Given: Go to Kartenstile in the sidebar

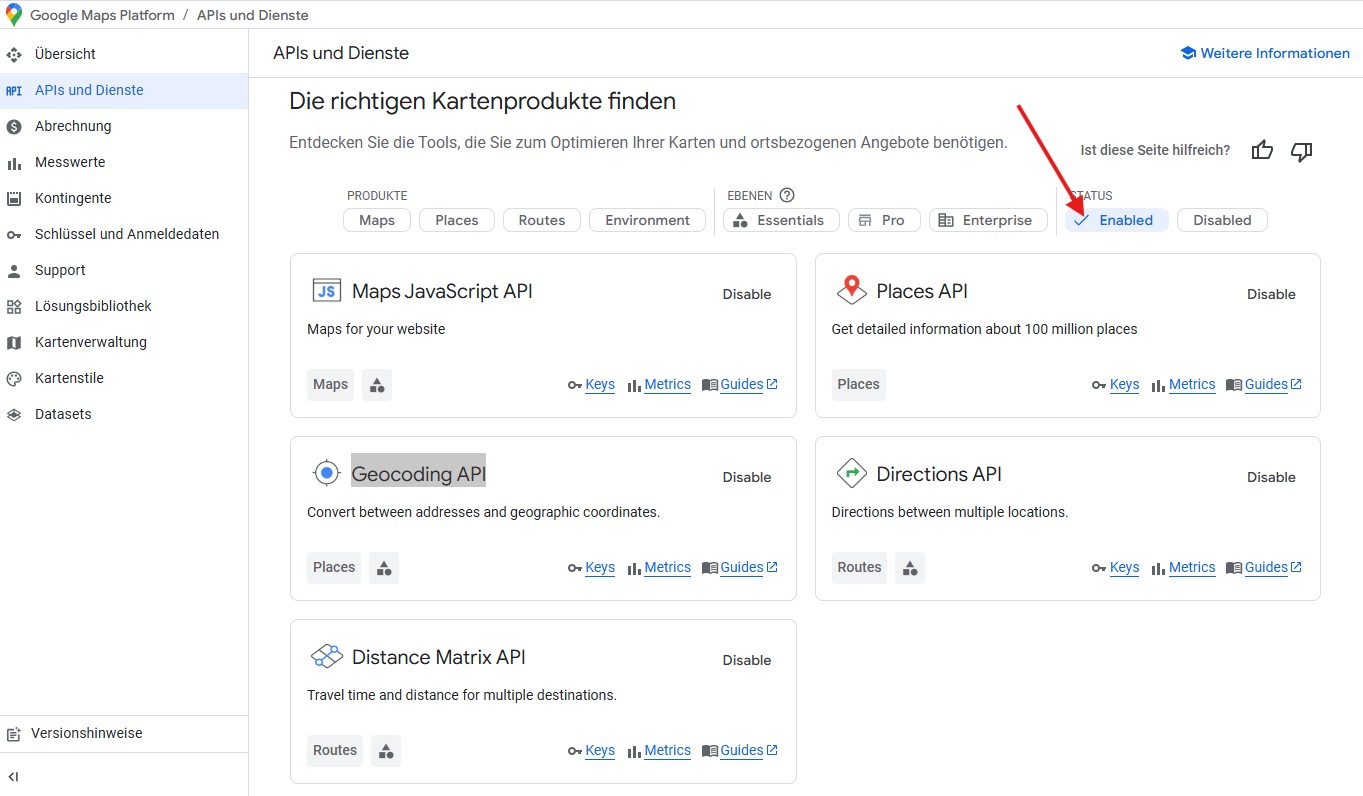Looking at the screenshot, I should click(x=69, y=378).
